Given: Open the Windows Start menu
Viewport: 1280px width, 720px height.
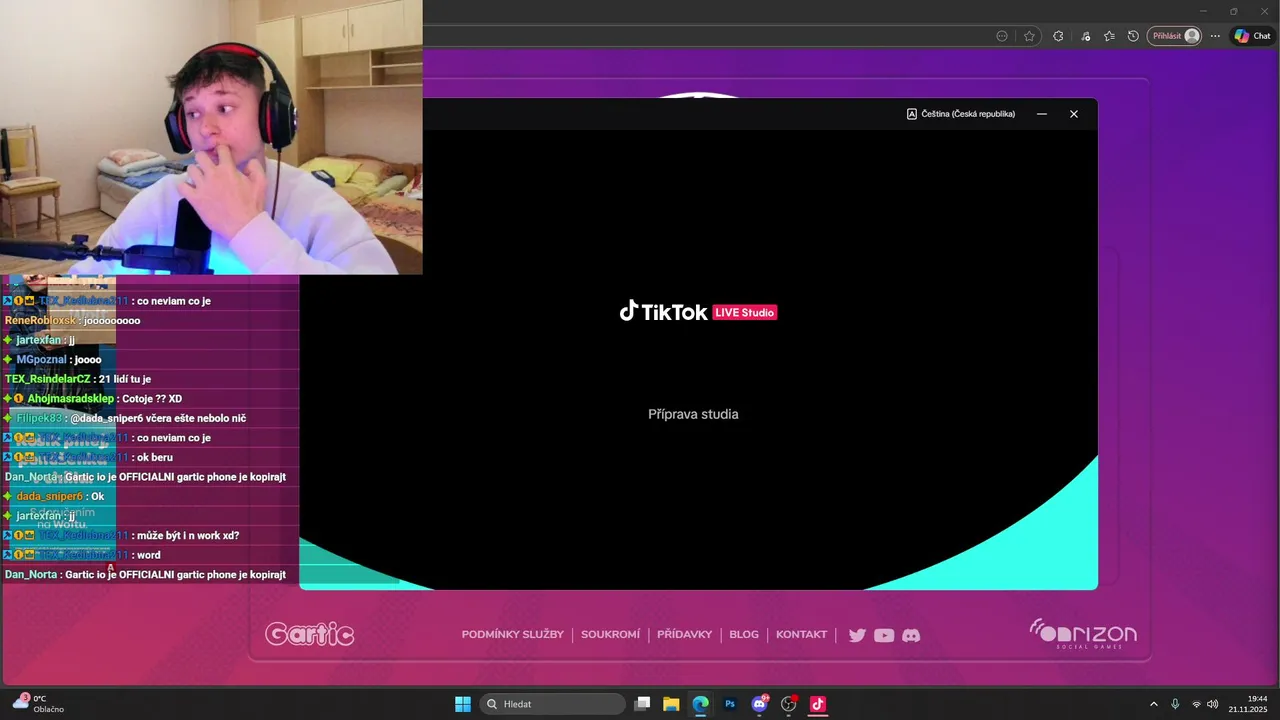Looking at the screenshot, I should click(463, 704).
